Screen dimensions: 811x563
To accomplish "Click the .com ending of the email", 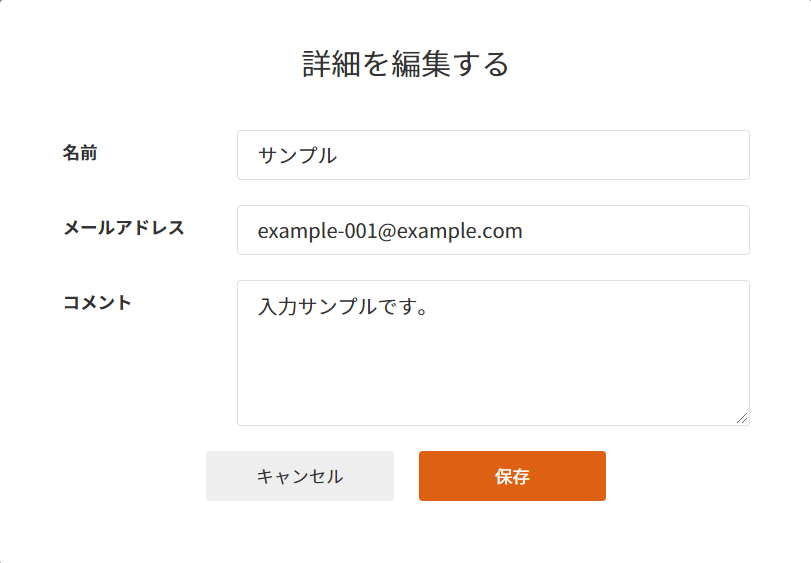I will point(502,231).
